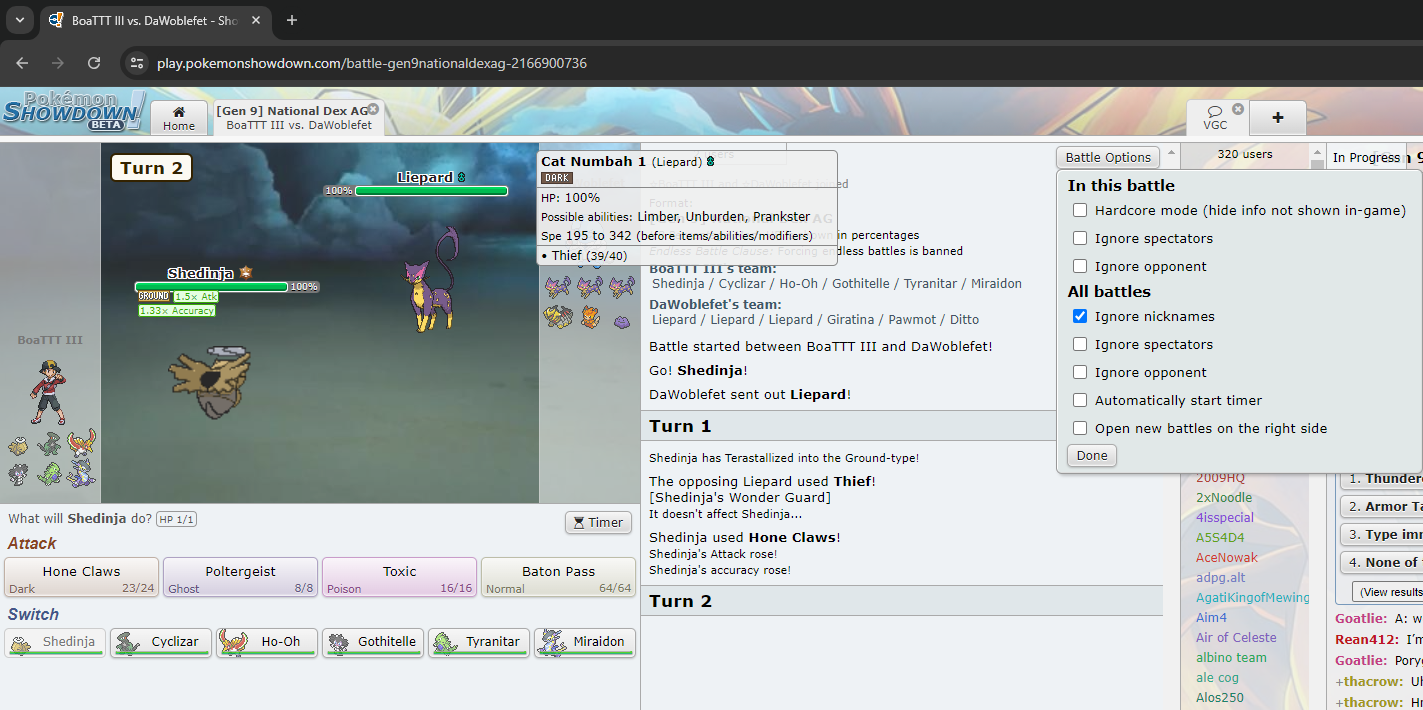Viewport: 1423px width, 710px height.
Task: Check Ignore opponent under All battles
Action: [1080, 372]
